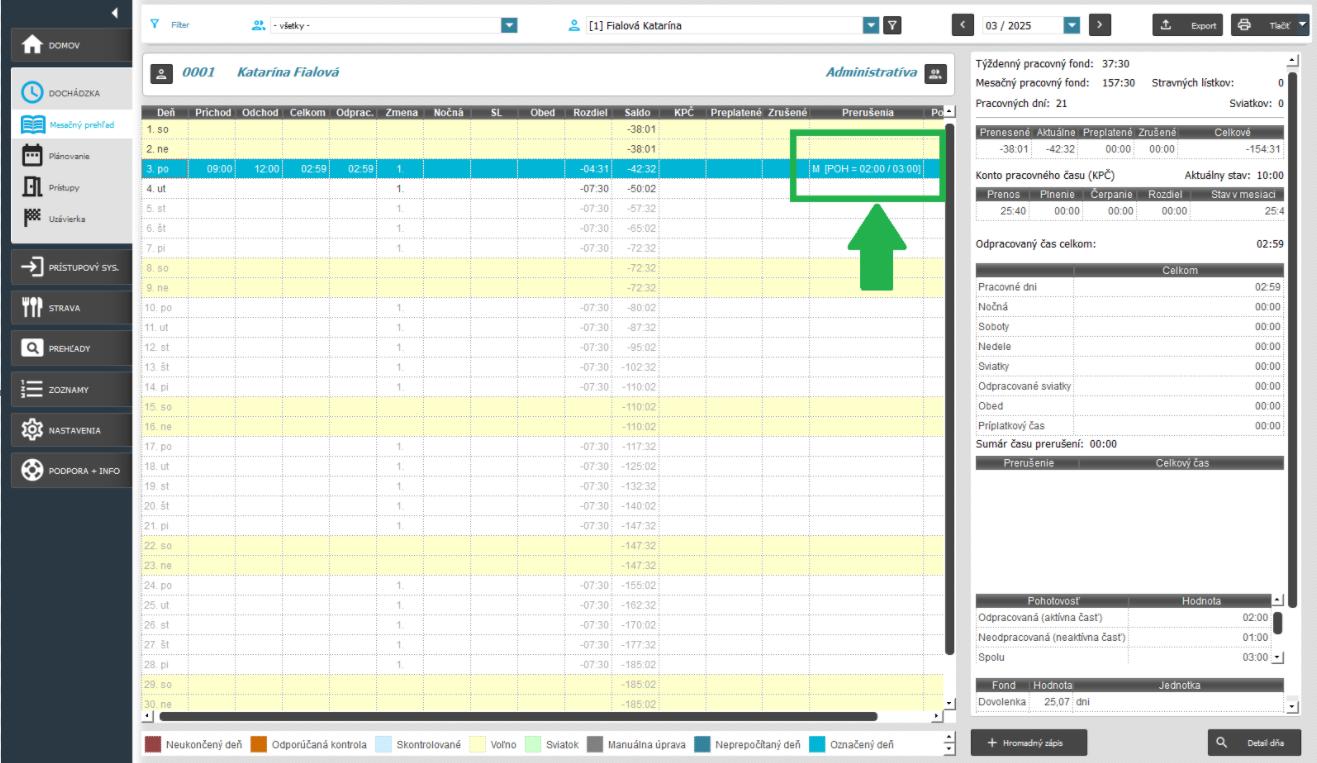The height and width of the screenshot is (763, 1317).
Task: Collapse the left sidebar arrow
Action: [115, 11]
